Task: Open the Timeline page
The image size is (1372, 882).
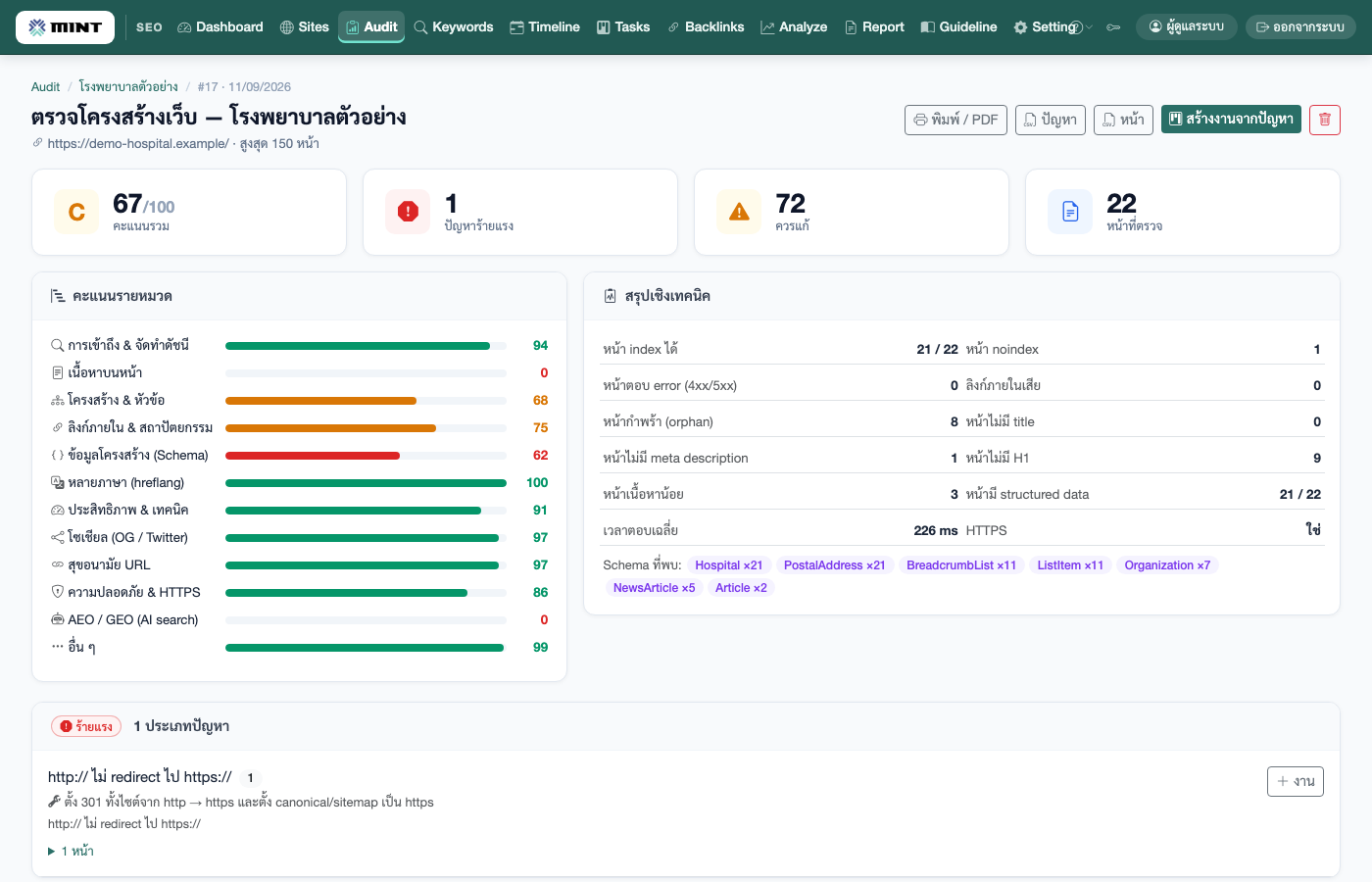Action: pos(545,27)
